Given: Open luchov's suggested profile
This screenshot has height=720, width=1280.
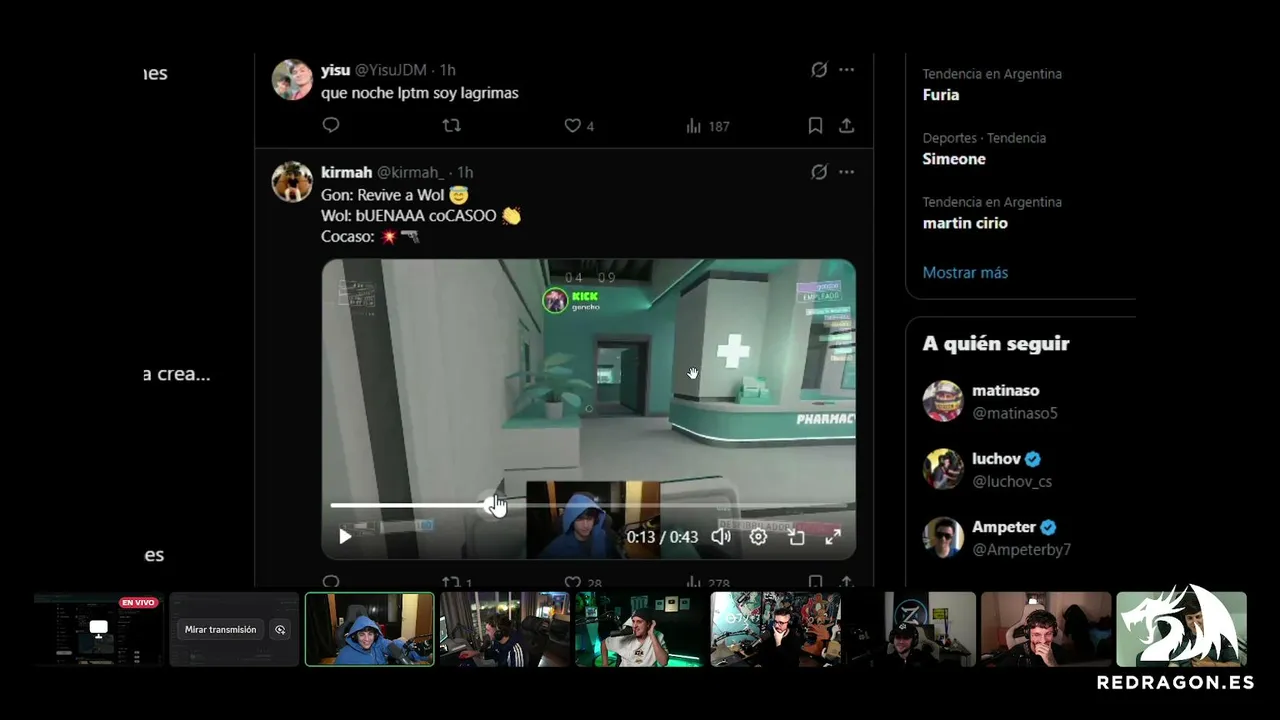Looking at the screenshot, I should point(996,458).
